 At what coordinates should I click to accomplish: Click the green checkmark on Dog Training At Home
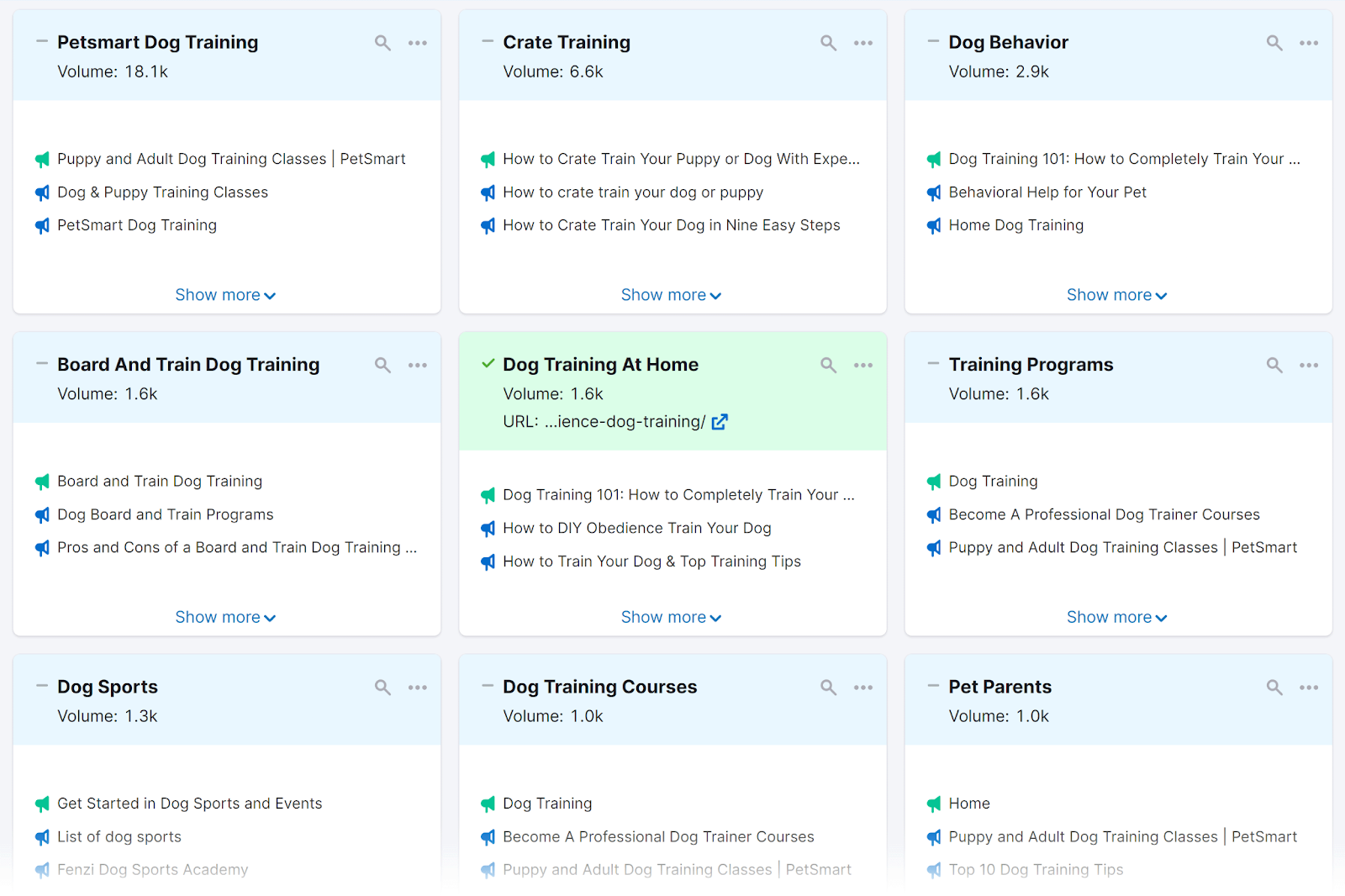[488, 364]
